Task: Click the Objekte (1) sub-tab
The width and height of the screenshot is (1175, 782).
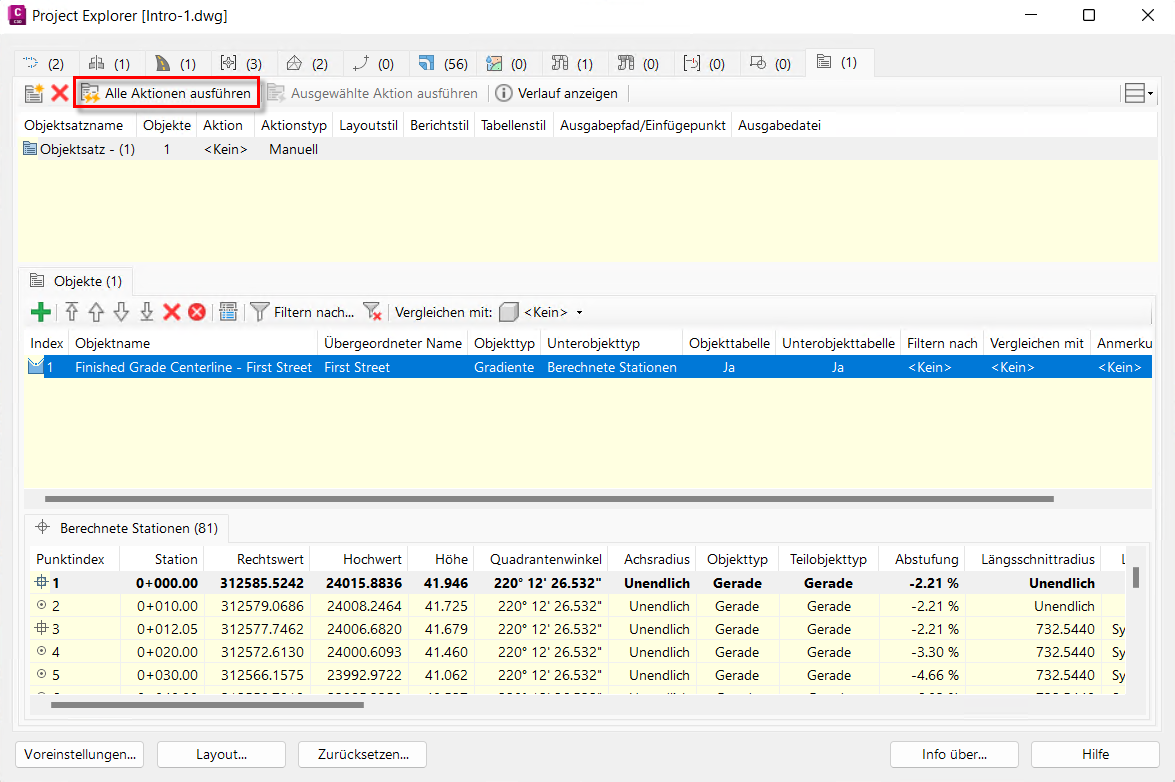Action: coord(76,281)
